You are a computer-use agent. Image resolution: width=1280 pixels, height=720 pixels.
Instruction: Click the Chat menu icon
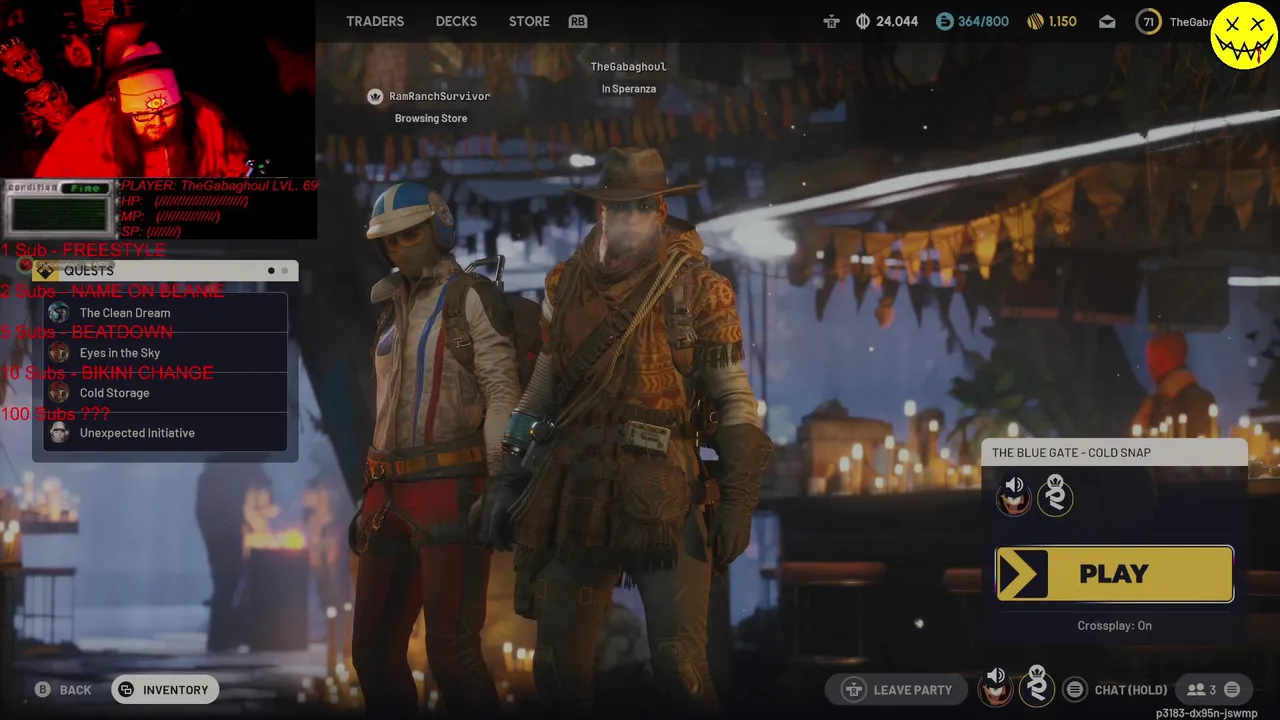point(1075,690)
